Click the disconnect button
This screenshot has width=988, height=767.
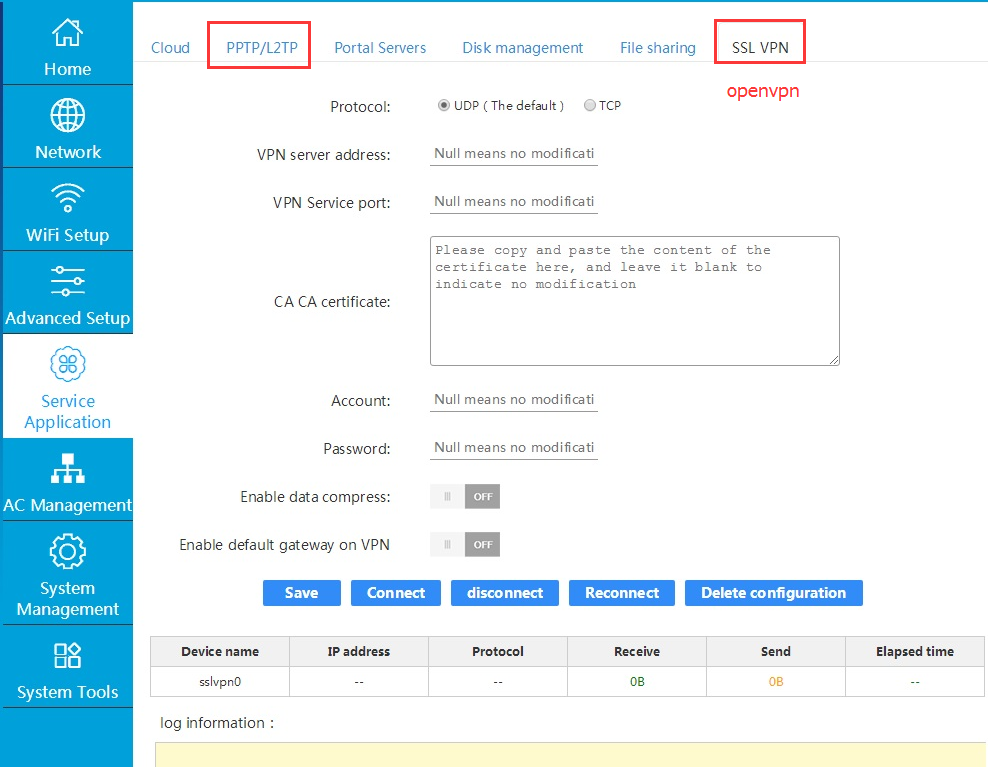(504, 593)
